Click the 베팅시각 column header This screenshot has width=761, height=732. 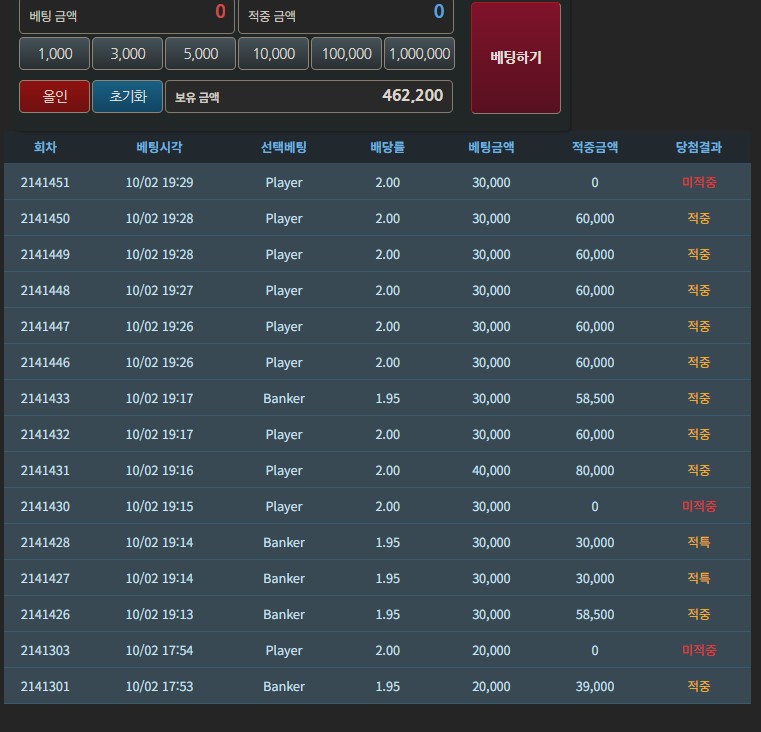[x=159, y=147]
